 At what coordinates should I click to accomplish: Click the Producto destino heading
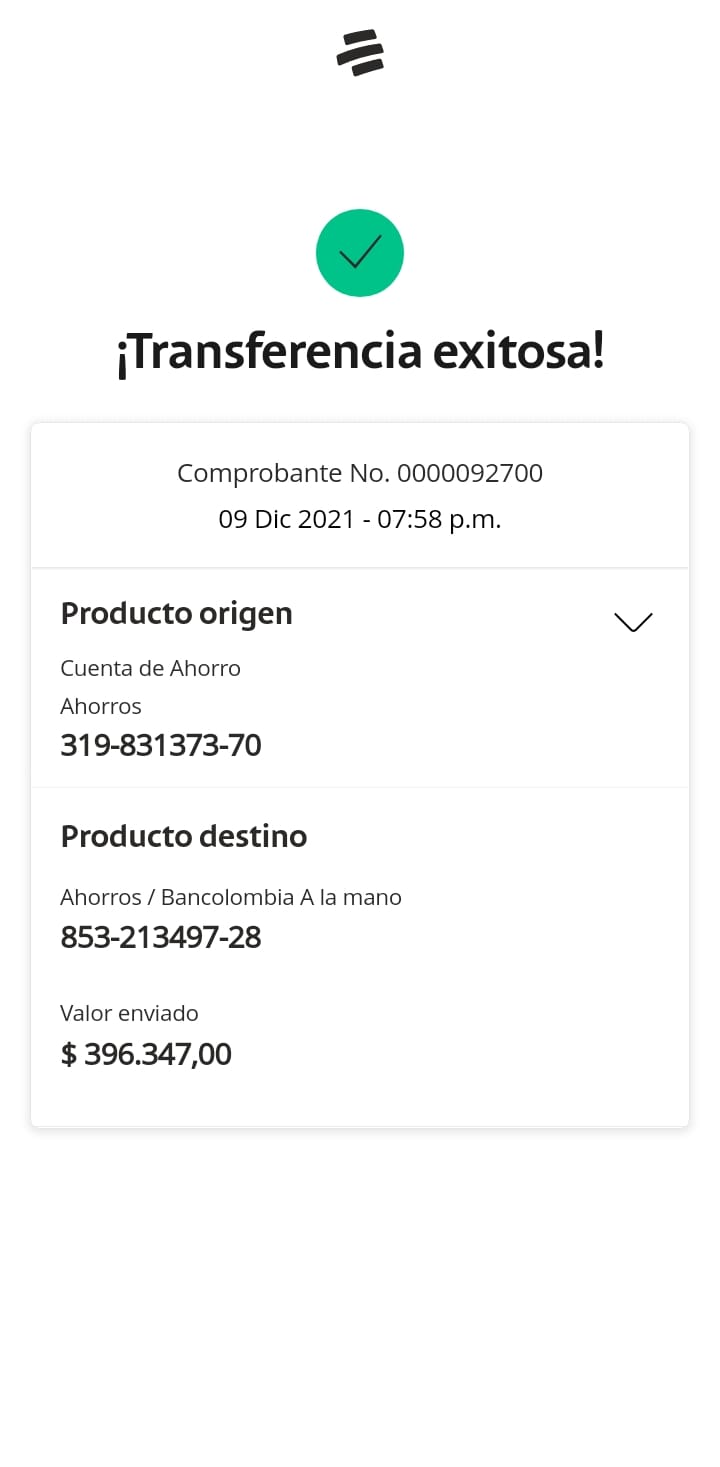(x=183, y=835)
